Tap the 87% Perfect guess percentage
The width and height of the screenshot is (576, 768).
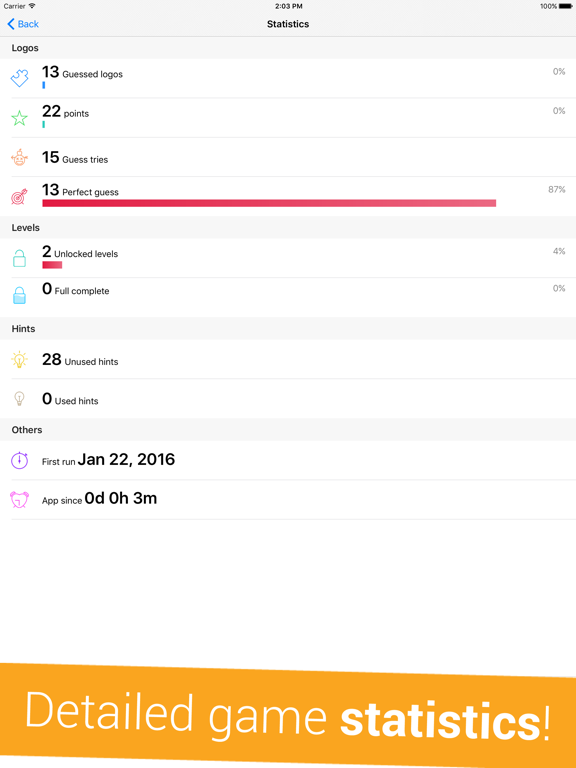[556, 190]
